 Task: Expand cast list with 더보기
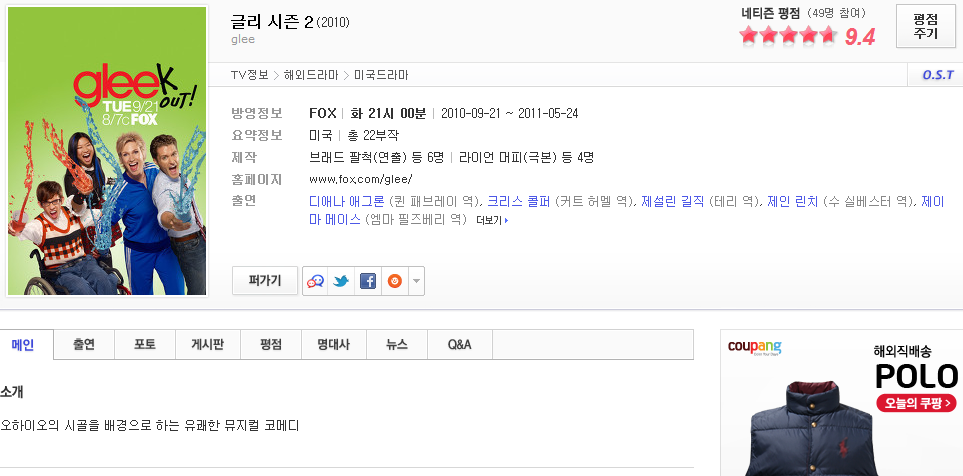click(492, 220)
